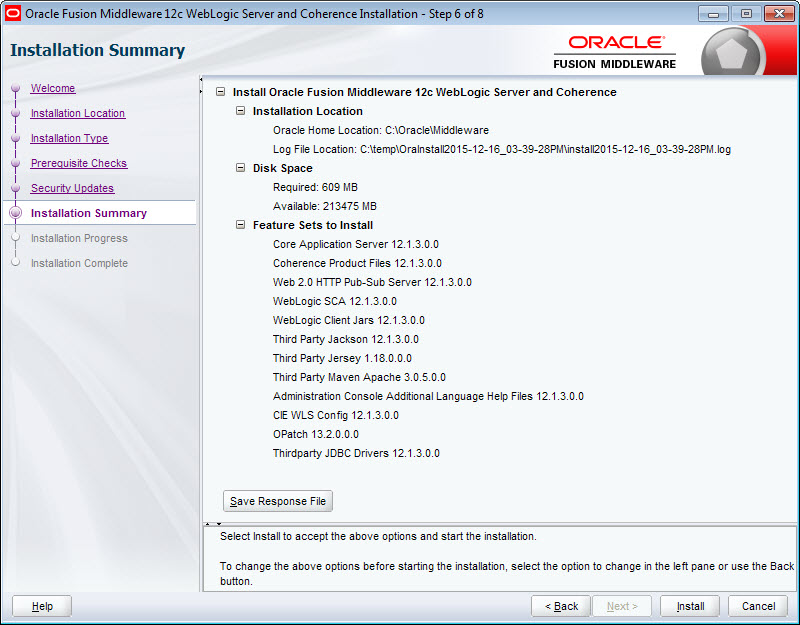Collapse the Feature Sets to Install section
This screenshot has width=800, height=625.
[x=240, y=225]
